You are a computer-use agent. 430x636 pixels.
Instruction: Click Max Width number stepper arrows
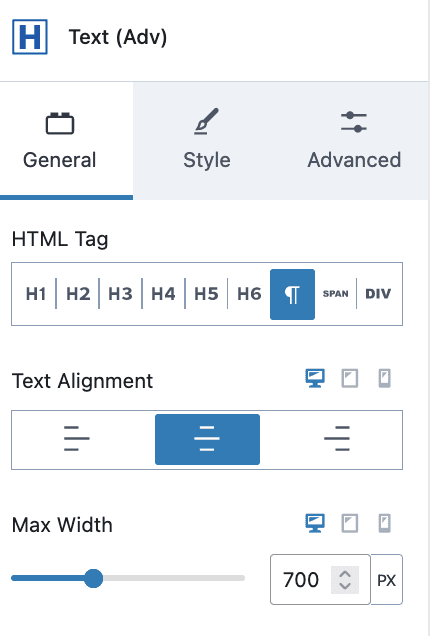345,580
